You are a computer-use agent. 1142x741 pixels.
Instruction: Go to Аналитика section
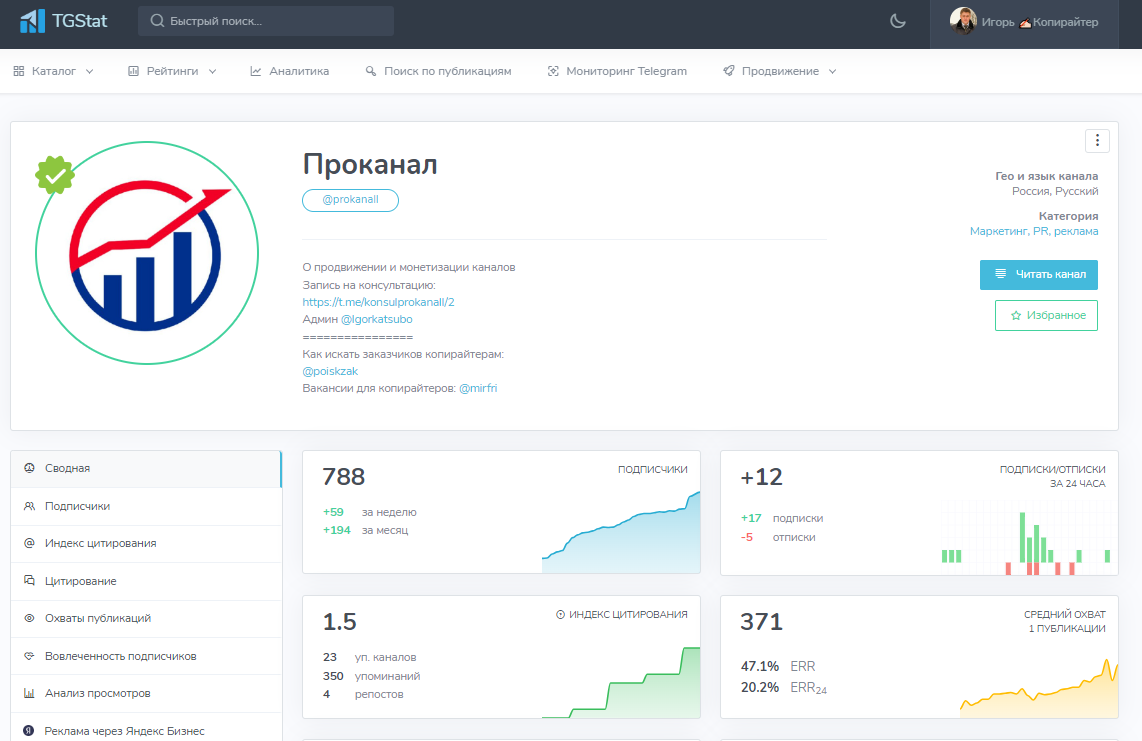290,71
